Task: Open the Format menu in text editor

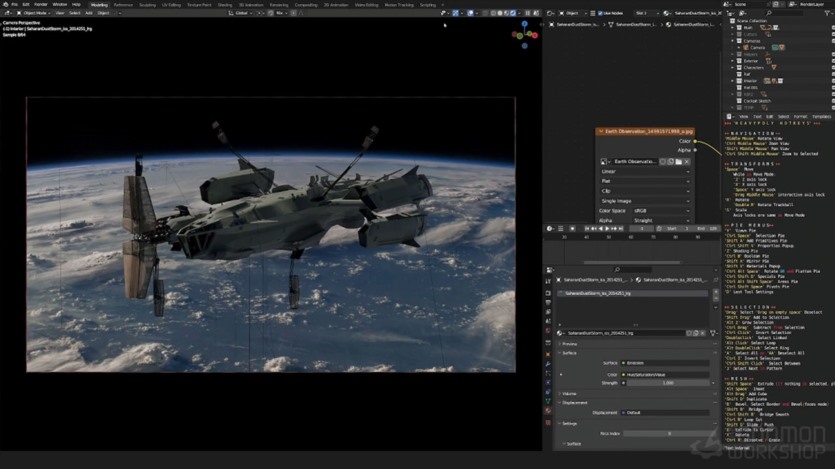Action: tap(800, 117)
